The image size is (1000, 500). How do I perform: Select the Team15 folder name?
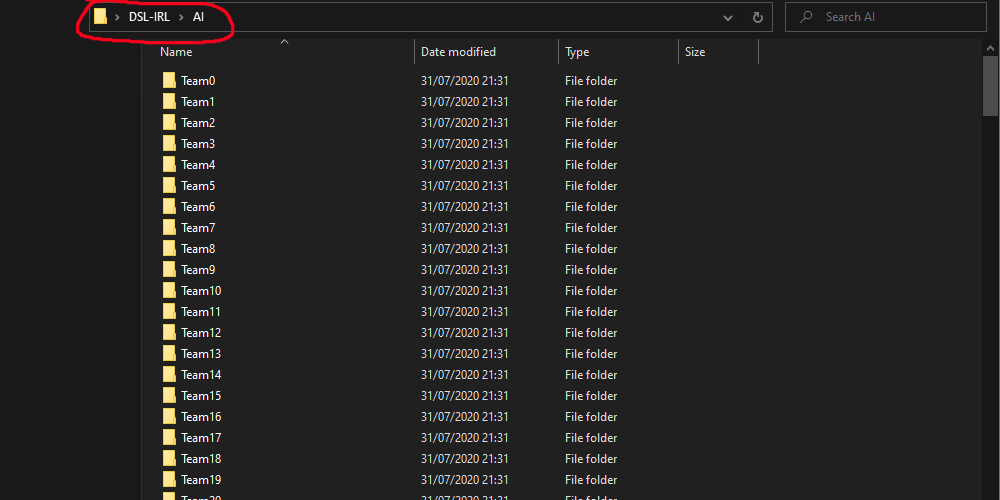click(x=201, y=396)
